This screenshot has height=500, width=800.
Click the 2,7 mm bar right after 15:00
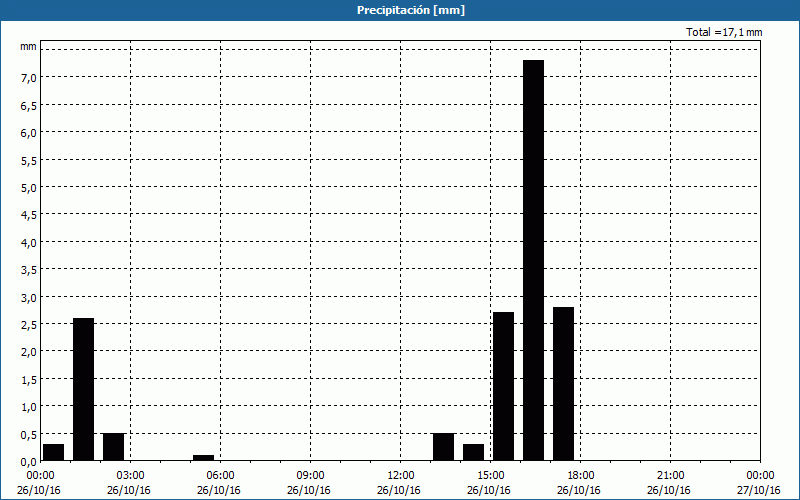504,386
